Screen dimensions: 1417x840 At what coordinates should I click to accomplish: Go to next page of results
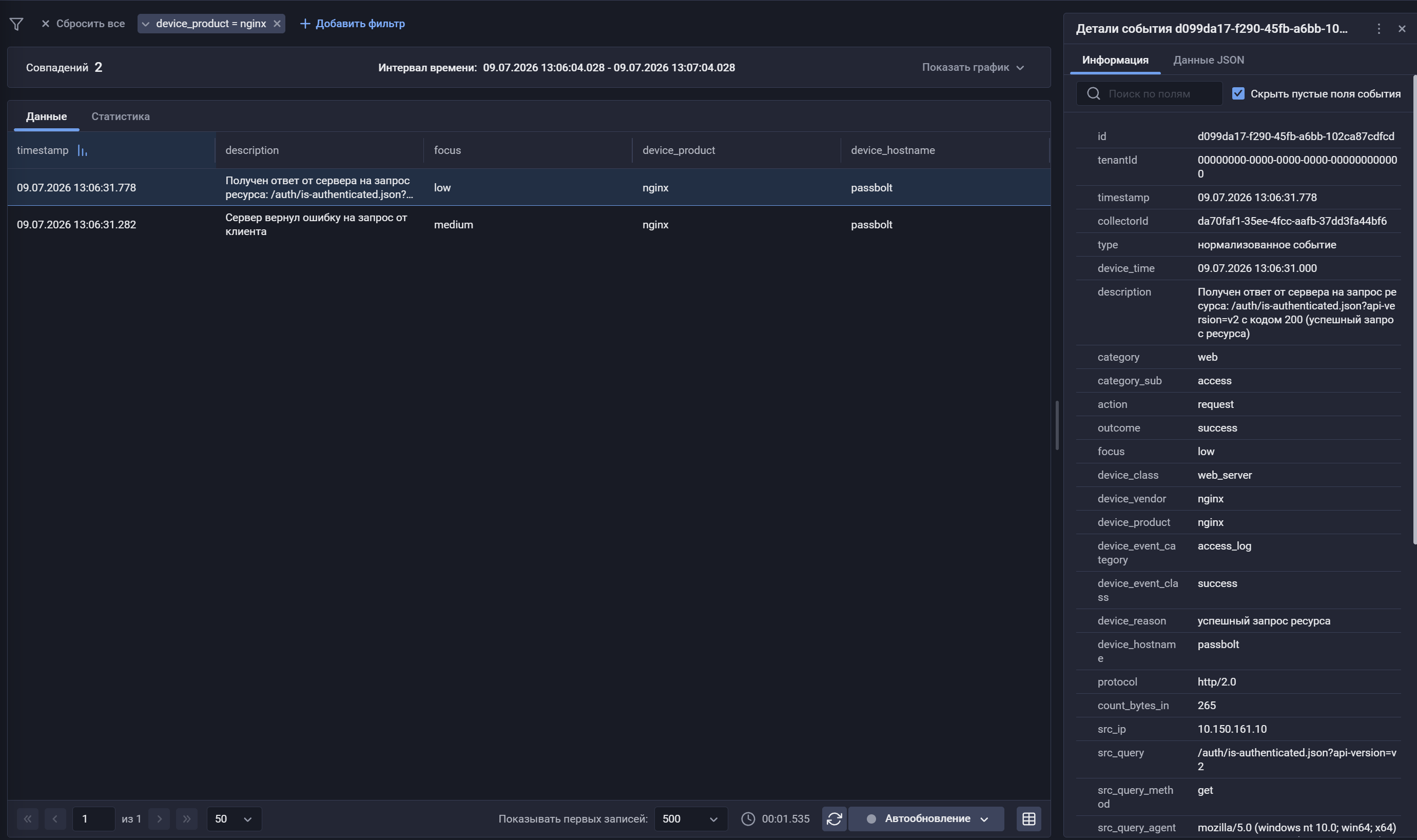coord(159,819)
